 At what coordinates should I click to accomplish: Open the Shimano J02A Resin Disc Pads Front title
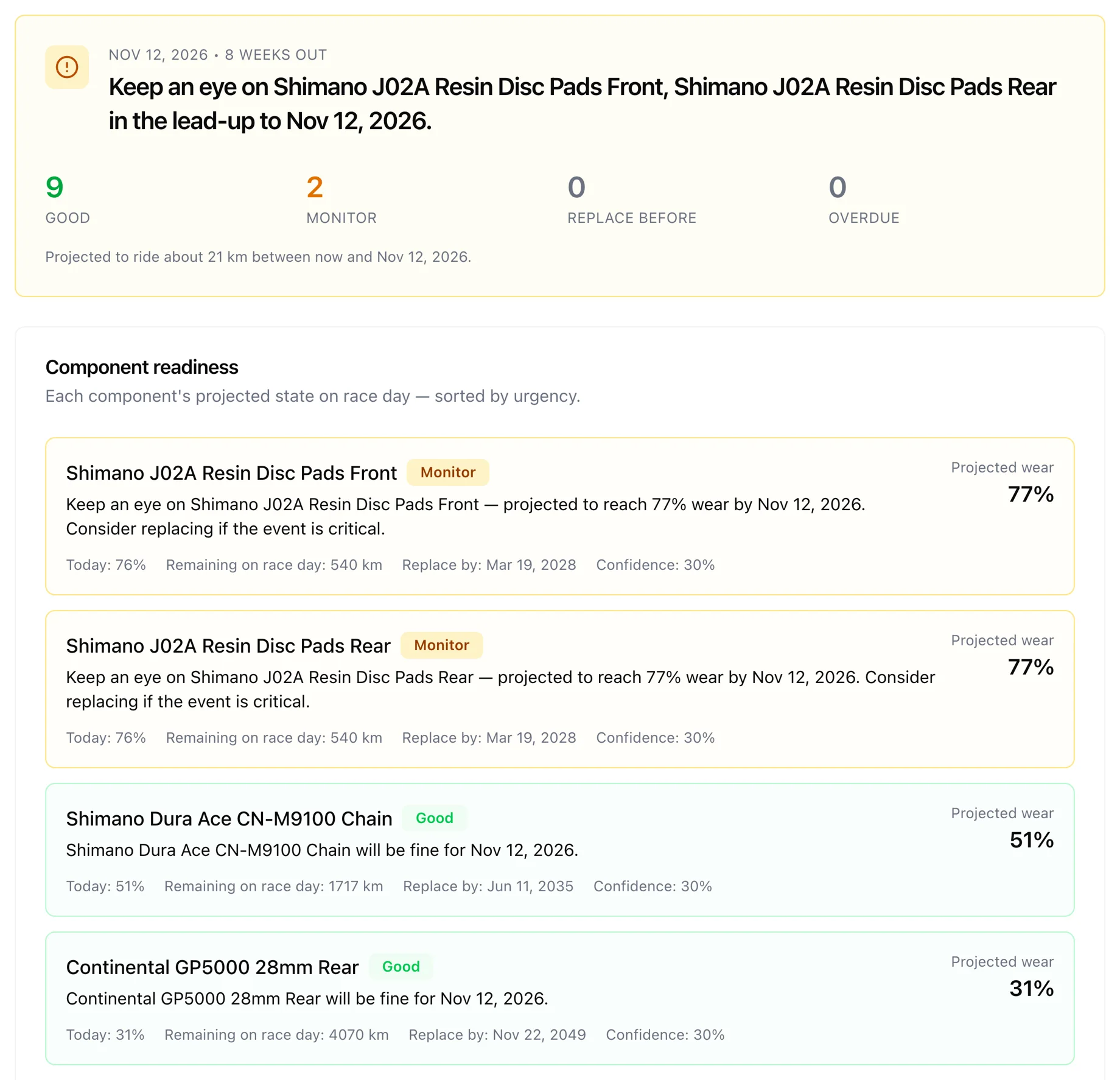point(231,473)
